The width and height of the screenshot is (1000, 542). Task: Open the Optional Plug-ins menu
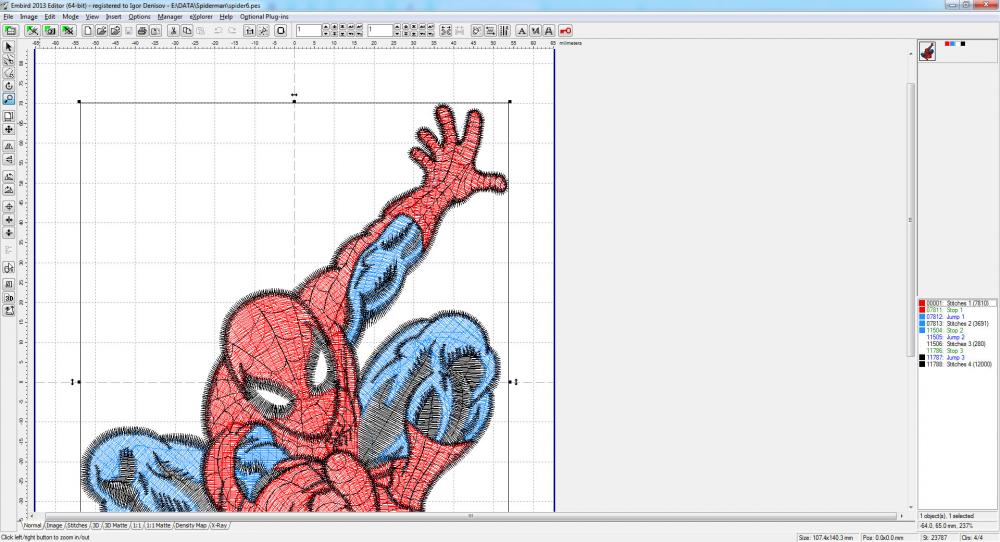click(x=264, y=17)
